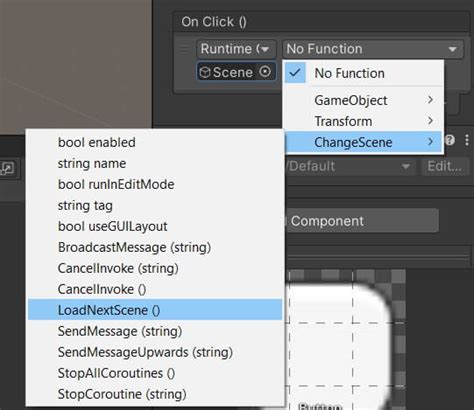Select the checked No Function menu entry
The height and width of the screenshot is (410, 474).
(x=363, y=73)
